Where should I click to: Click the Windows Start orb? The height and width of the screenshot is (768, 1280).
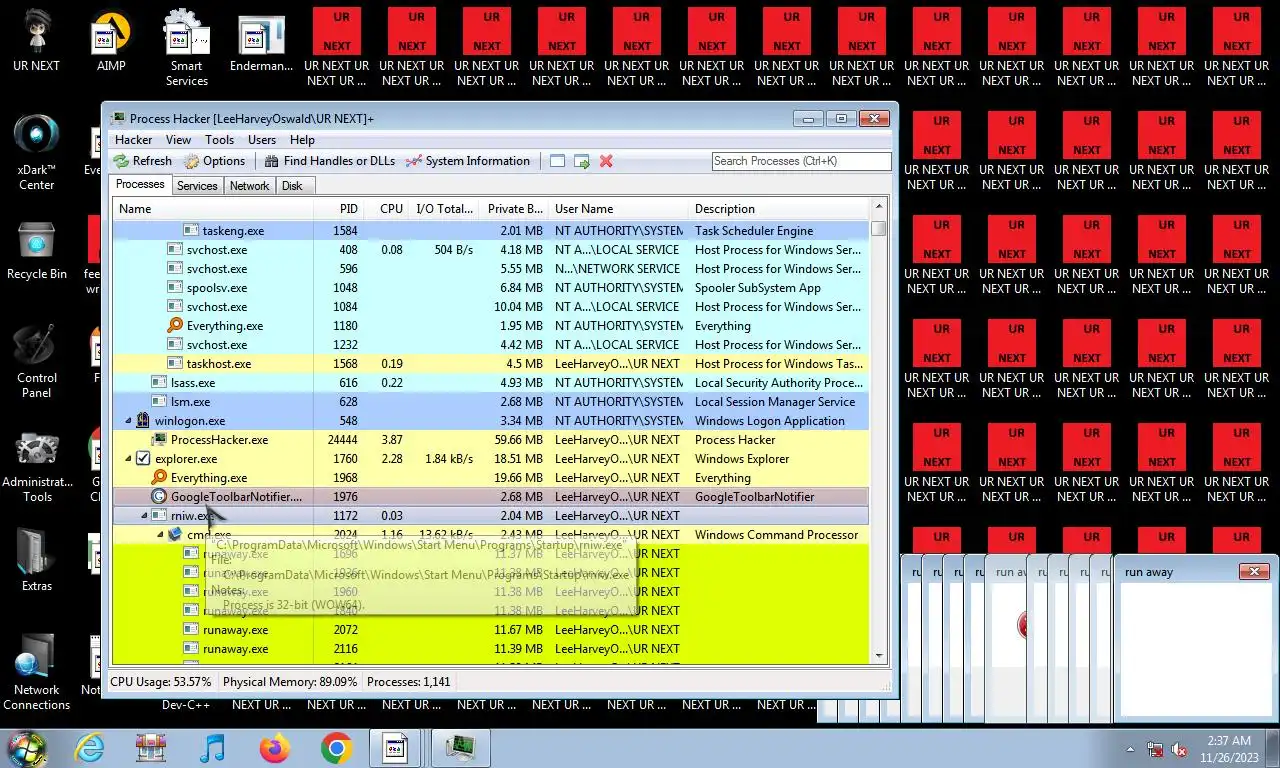point(27,748)
